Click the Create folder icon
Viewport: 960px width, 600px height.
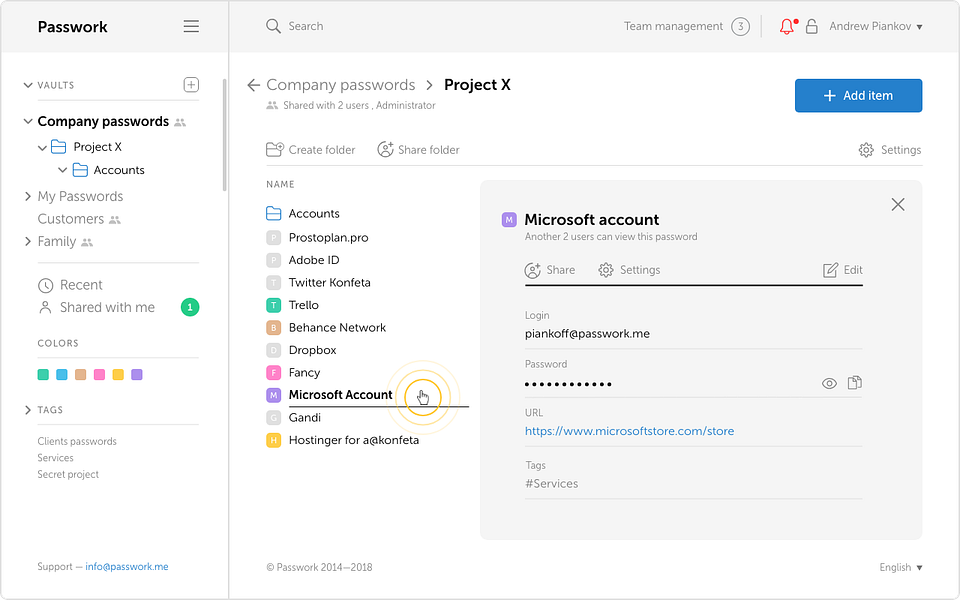(x=275, y=149)
